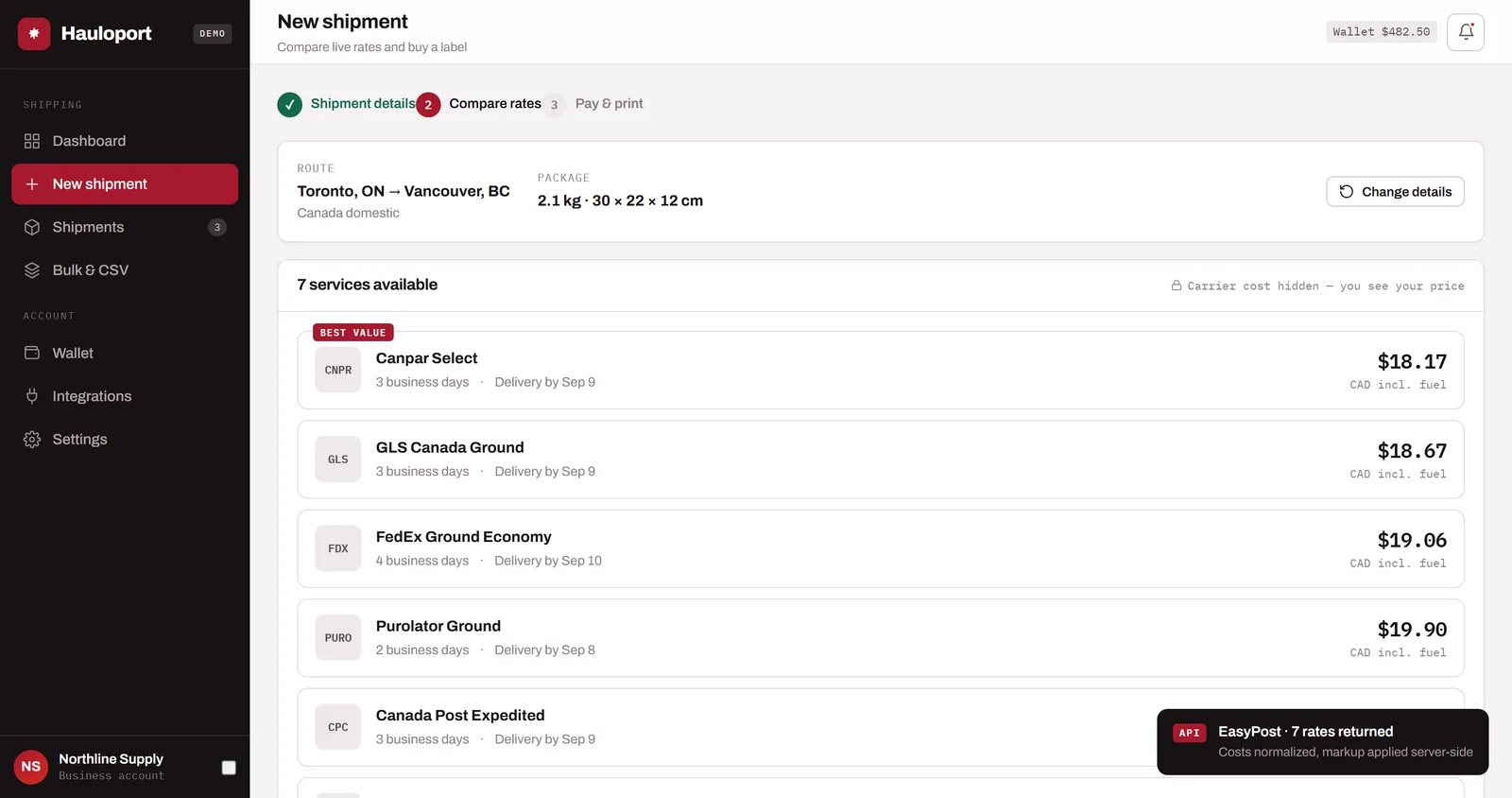This screenshot has height=798, width=1512.
Task: Click the CPC carrier badge
Action: point(338,727)
